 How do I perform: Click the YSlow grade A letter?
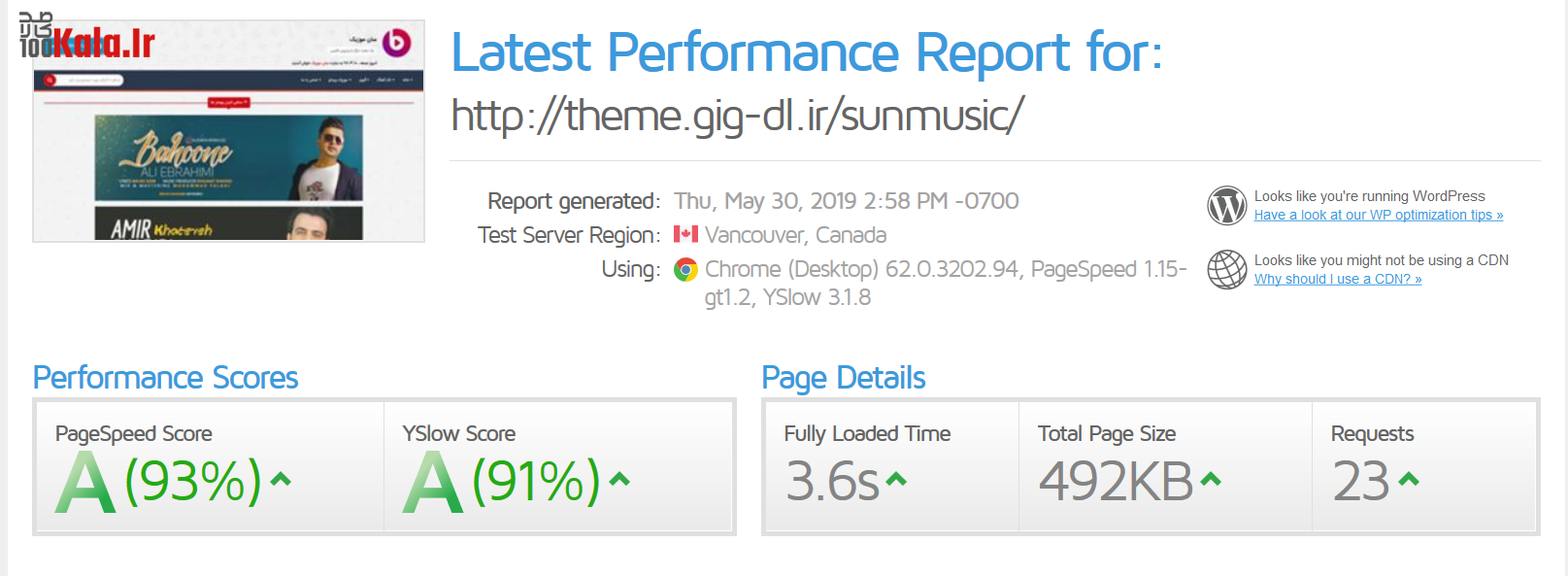point(433,483)
